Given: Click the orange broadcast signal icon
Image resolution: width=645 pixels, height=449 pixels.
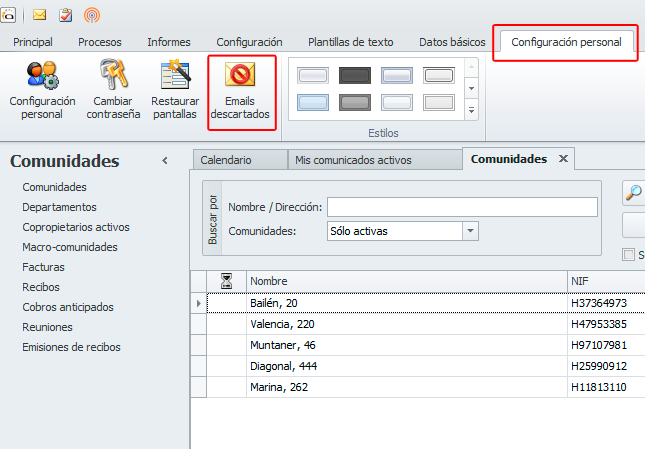Looking at the screenshot, I should coord(92,15).
